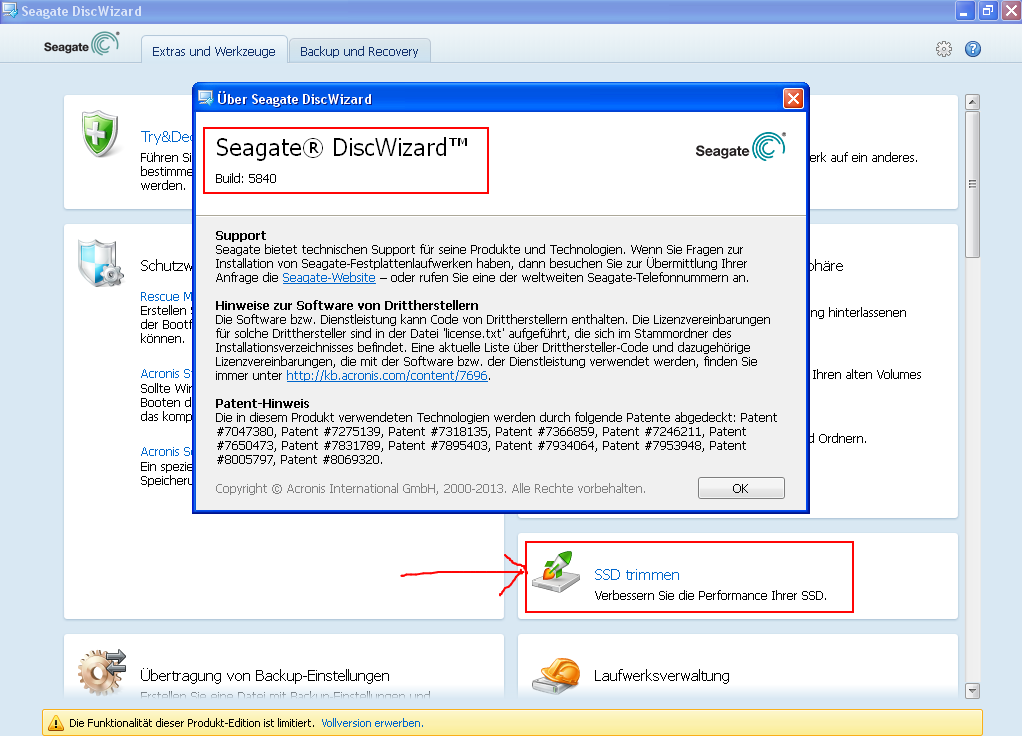The image size is (1022, 736).
Task: Click the Build: 5840 text
Action: point(246,179)
